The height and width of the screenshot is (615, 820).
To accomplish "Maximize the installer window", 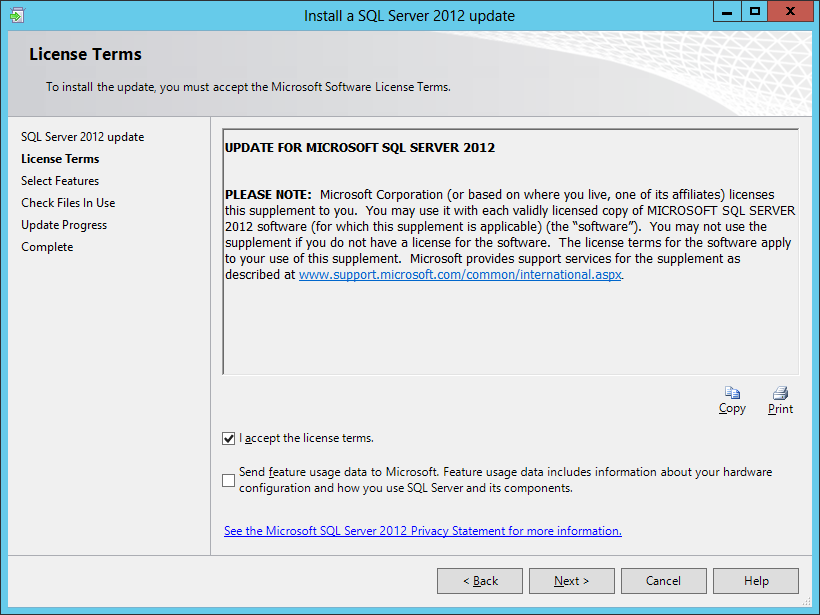I will [x=755, y=12].
